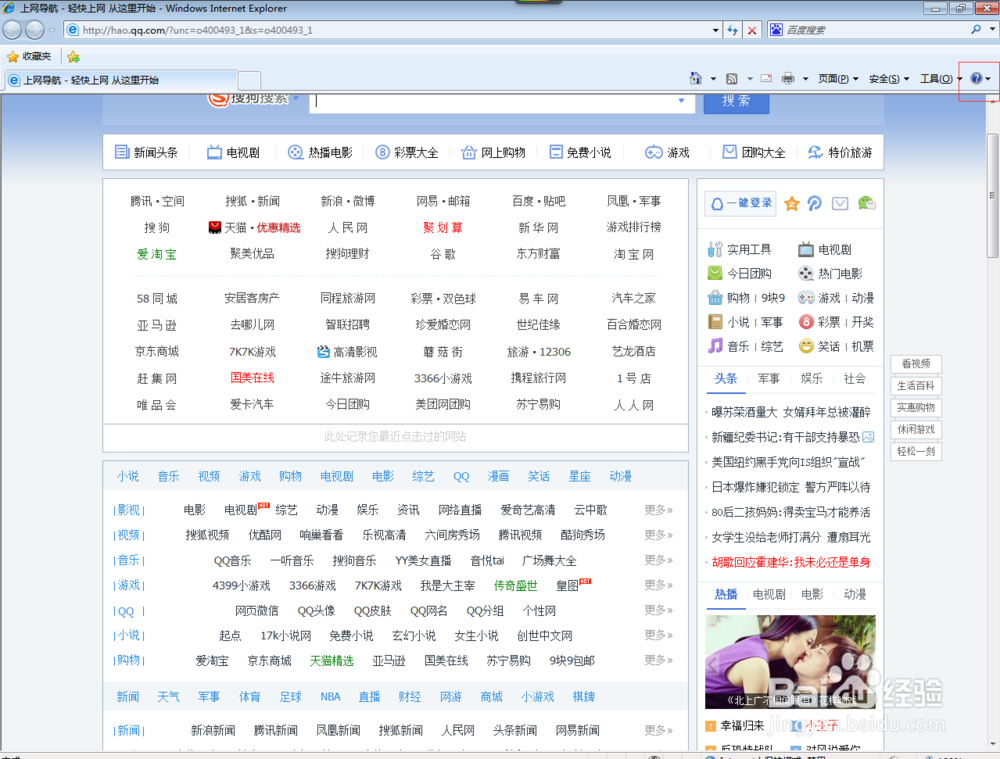The height and width of the screenshot is (759, 1000).
Task: Click the 休闲游戏 side shortcut button
Action: coord(916,429)
